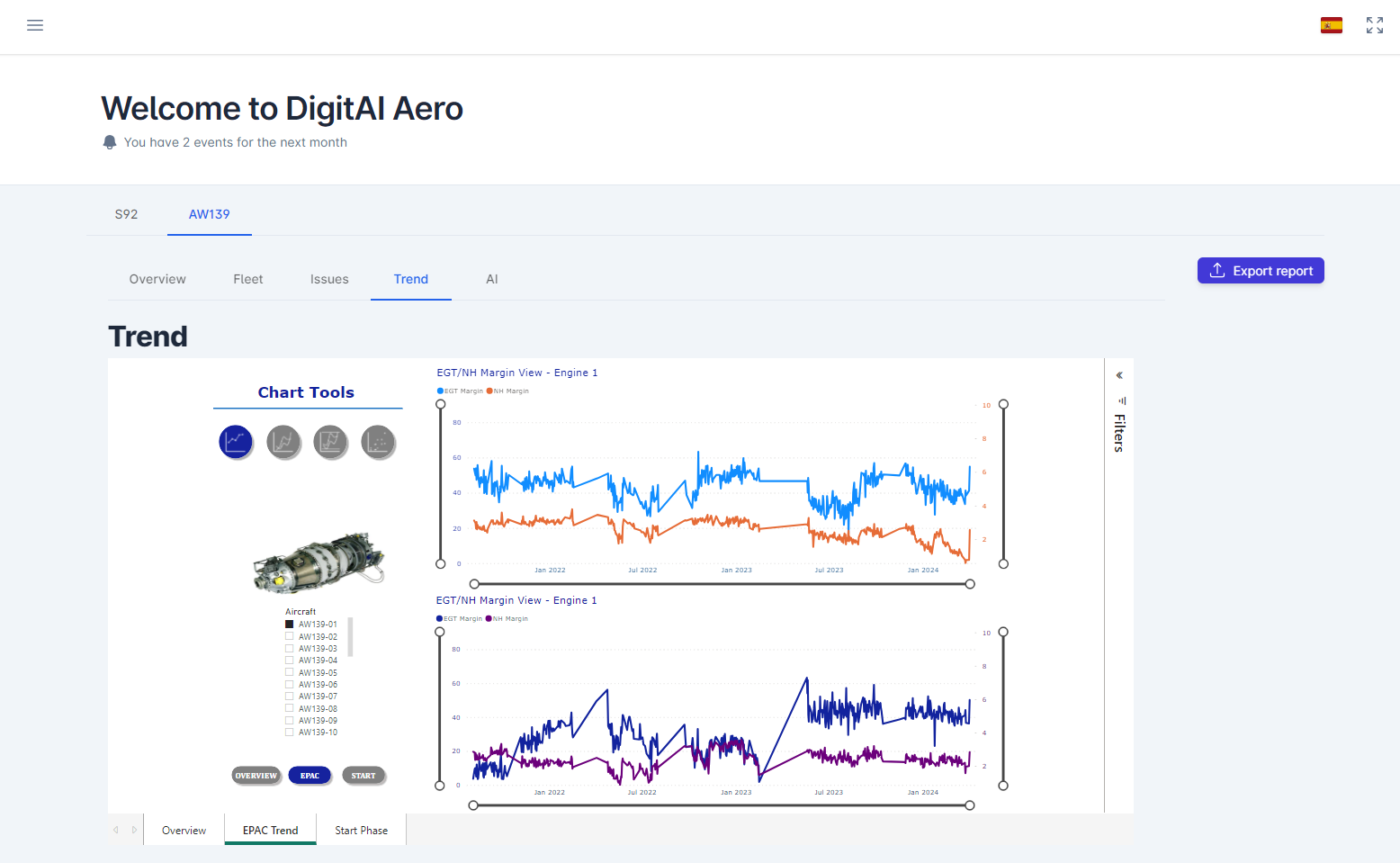
Task: Tick the AW139-10 checkbox
Action: coord(289,732)
